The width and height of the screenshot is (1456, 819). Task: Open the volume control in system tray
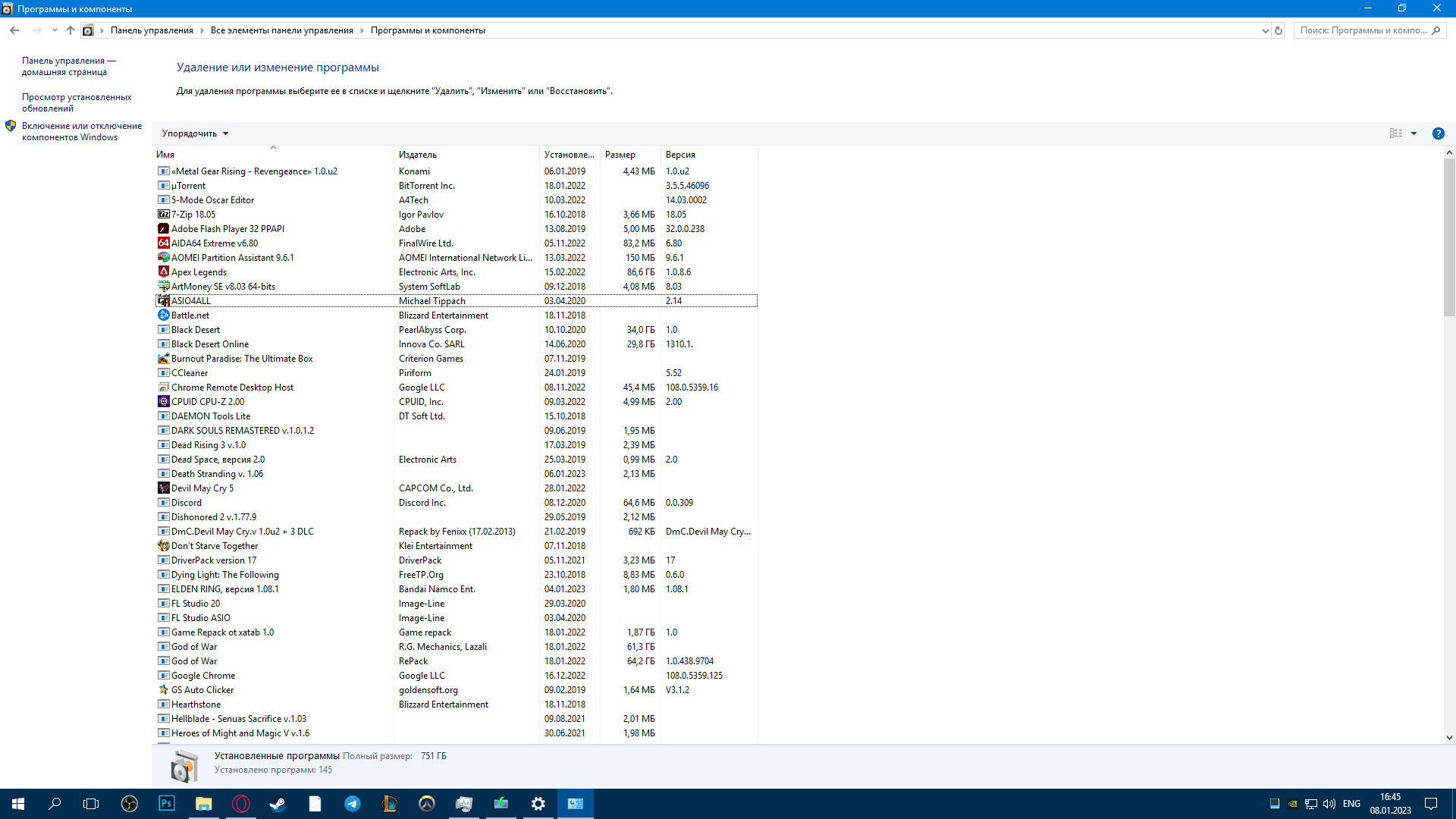(1329, 804)
